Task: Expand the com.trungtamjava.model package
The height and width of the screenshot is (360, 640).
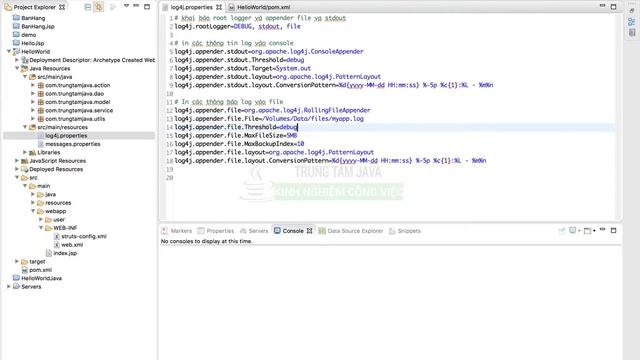Action: pos(33,102)
